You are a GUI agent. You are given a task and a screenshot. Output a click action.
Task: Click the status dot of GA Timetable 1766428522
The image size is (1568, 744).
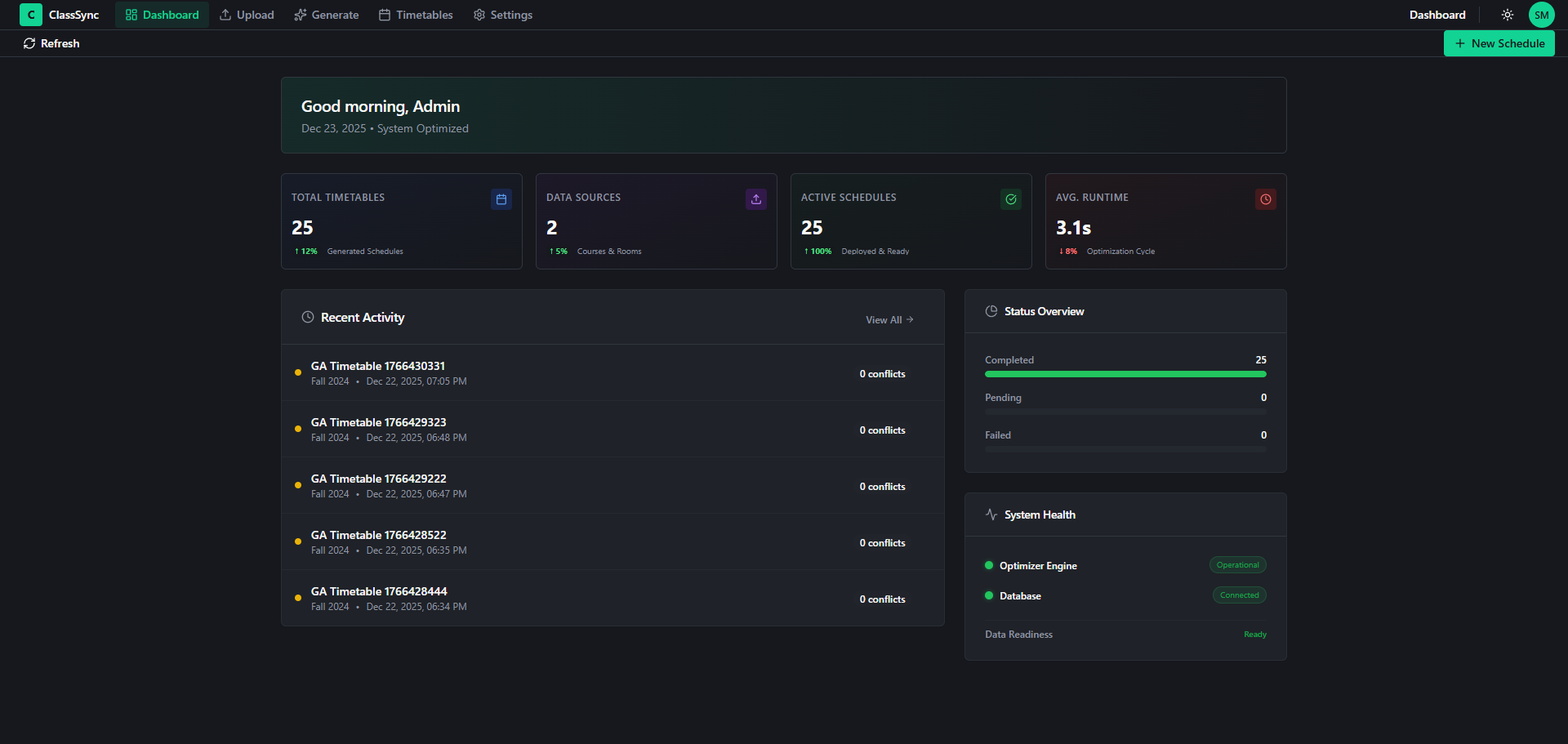(x=298, y=541)
